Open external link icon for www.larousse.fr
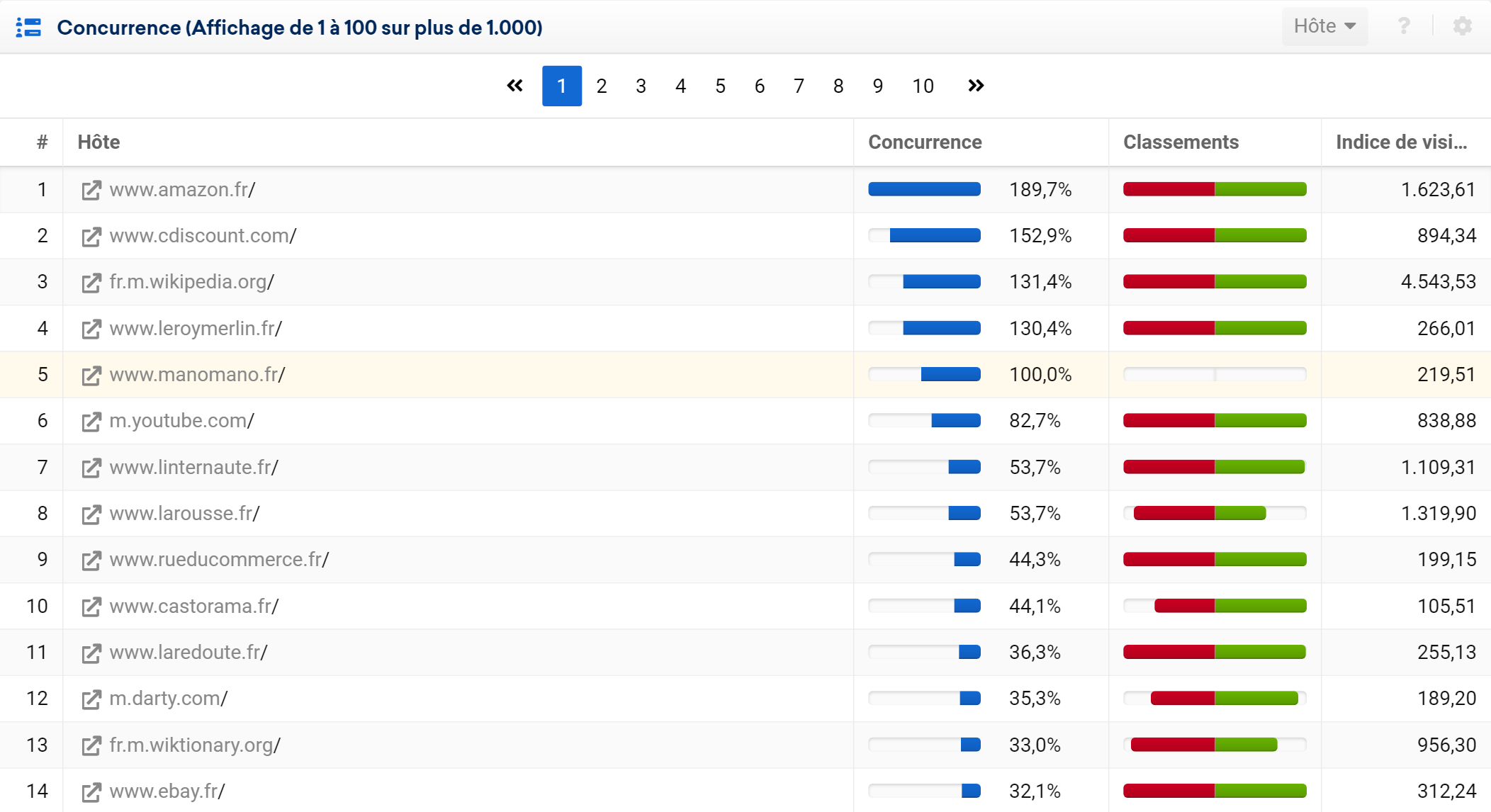Screen dimensions: 1491x812 91,514
